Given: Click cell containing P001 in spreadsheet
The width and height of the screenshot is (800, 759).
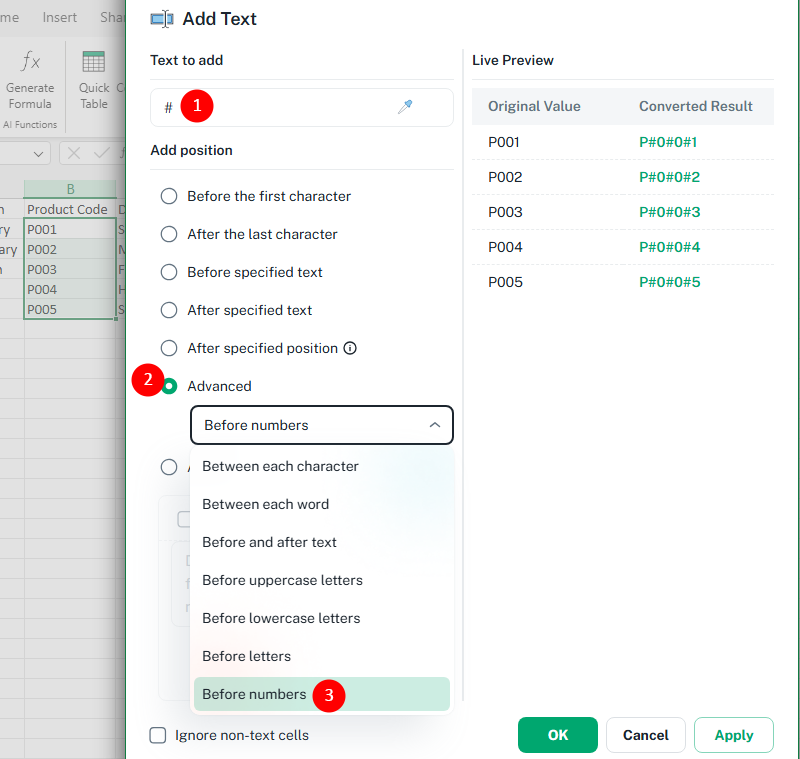Looking at the screenshot, I should [x=70, y=230].
